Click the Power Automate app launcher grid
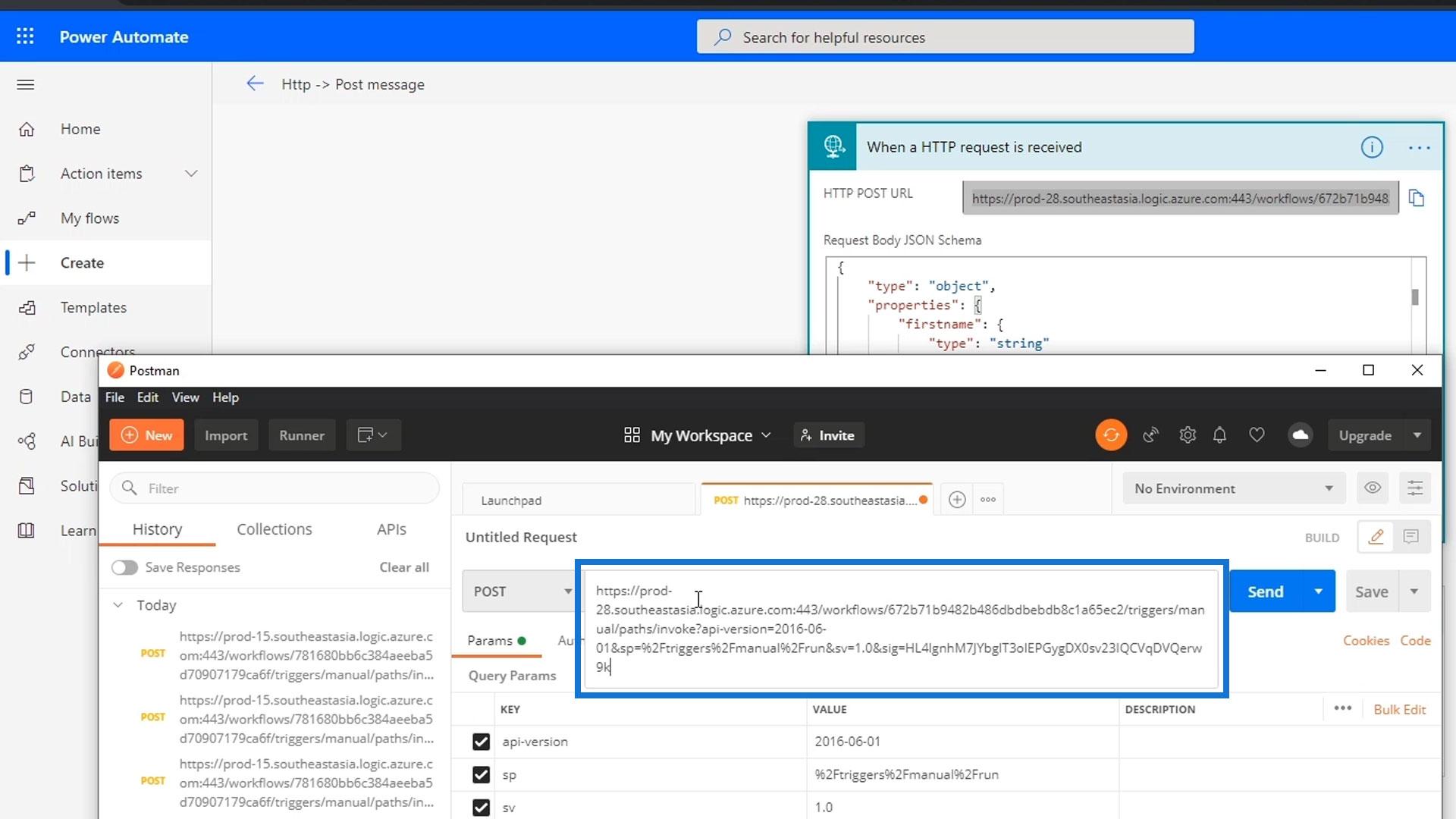This screenshot has width=1456, height=819. [x=25, y=36]
